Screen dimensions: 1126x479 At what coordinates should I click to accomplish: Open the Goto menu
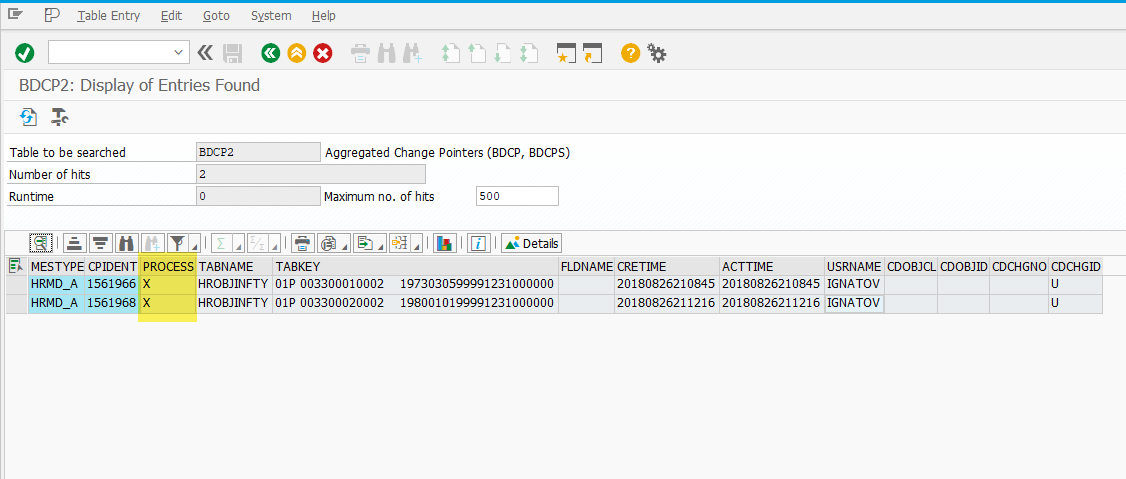(x=217, y=16)
